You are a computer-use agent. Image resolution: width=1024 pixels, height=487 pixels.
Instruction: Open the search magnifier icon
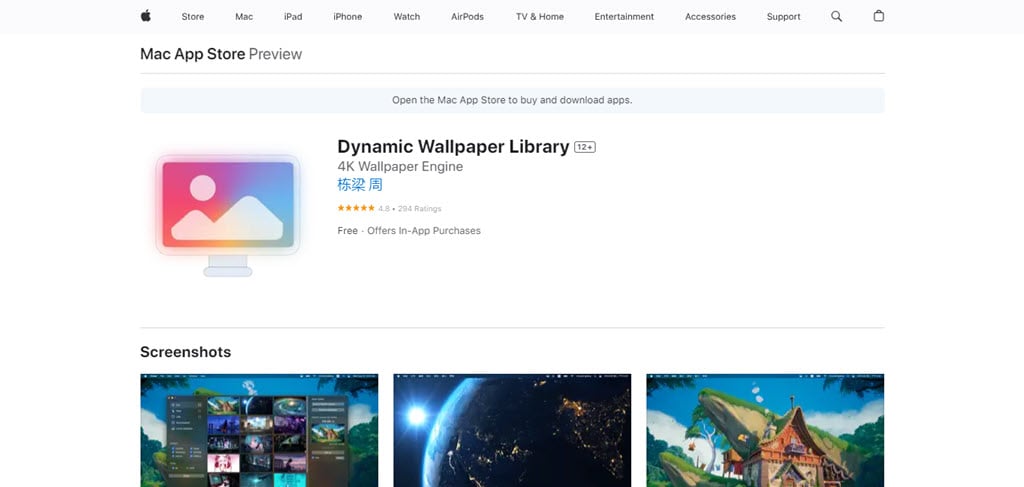point(836,16)
